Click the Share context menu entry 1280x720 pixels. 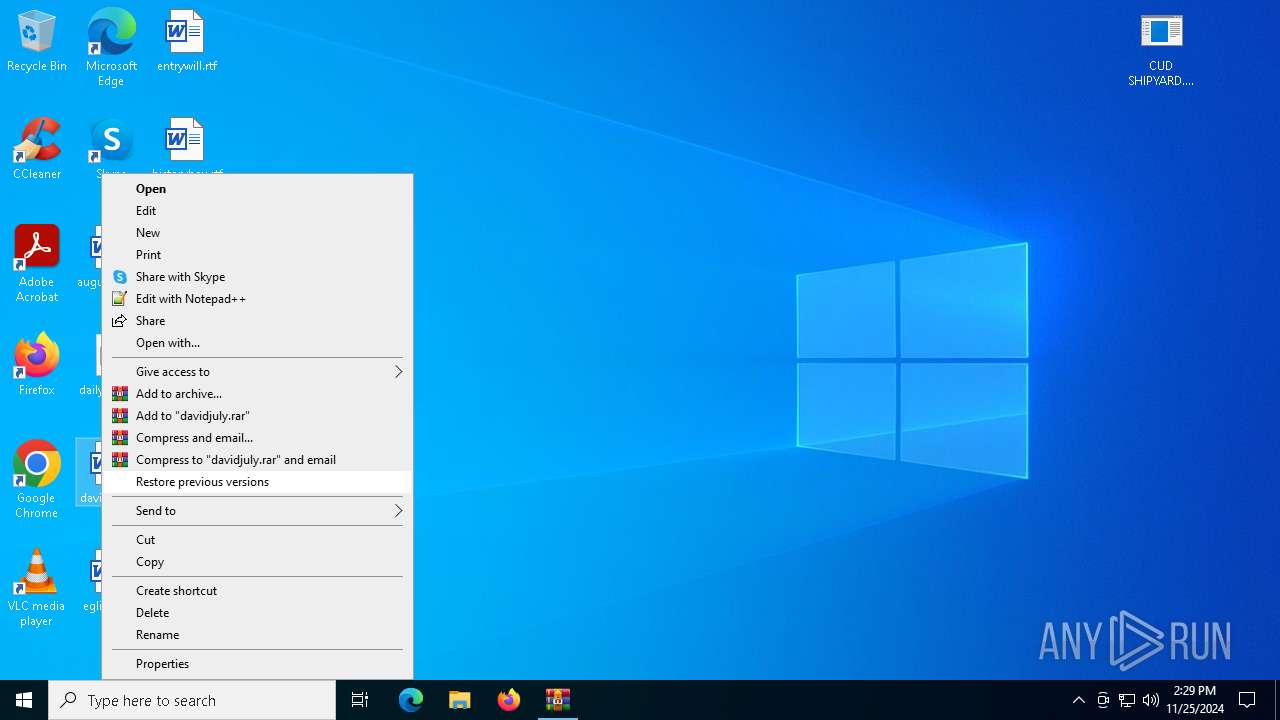click(258, 320)
